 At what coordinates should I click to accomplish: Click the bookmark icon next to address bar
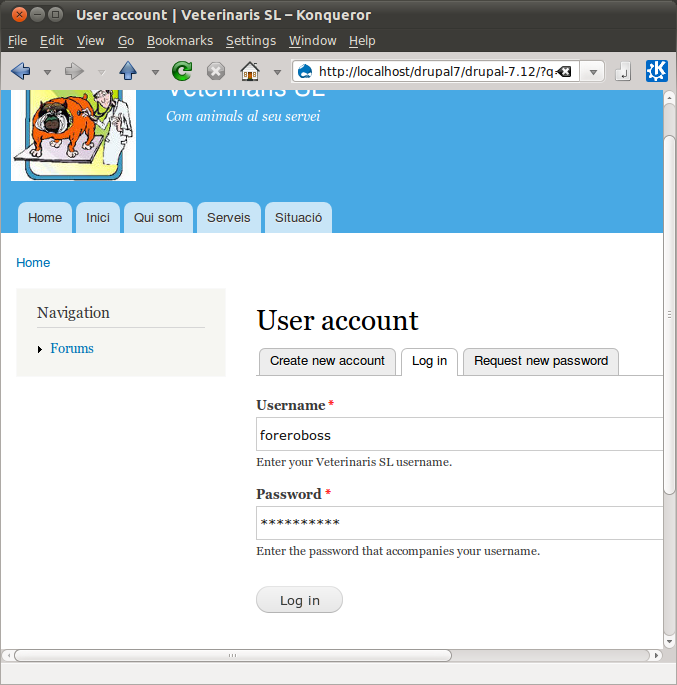click(623, 71)
